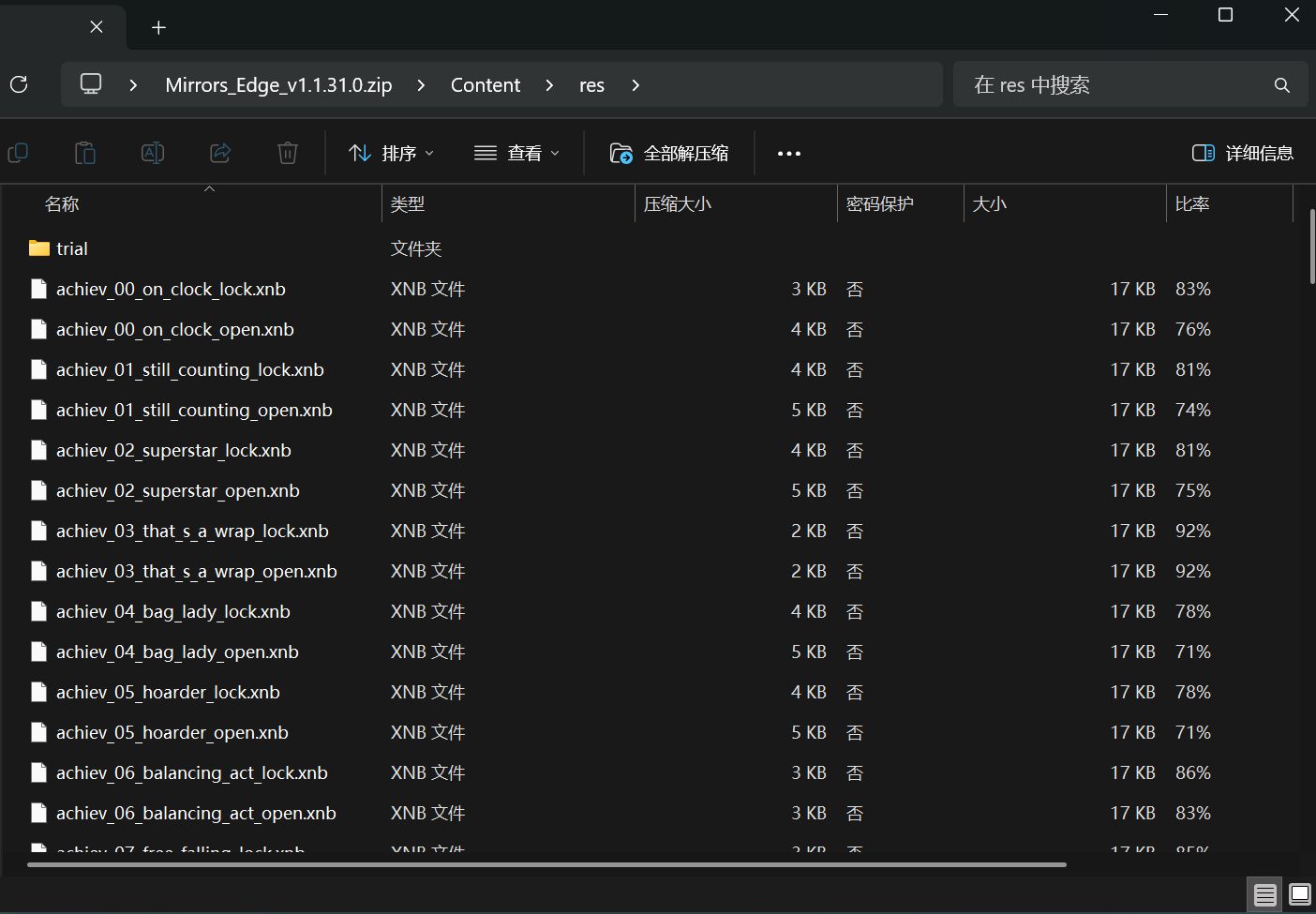Open a new tab with plus button

tap(158, 28)
